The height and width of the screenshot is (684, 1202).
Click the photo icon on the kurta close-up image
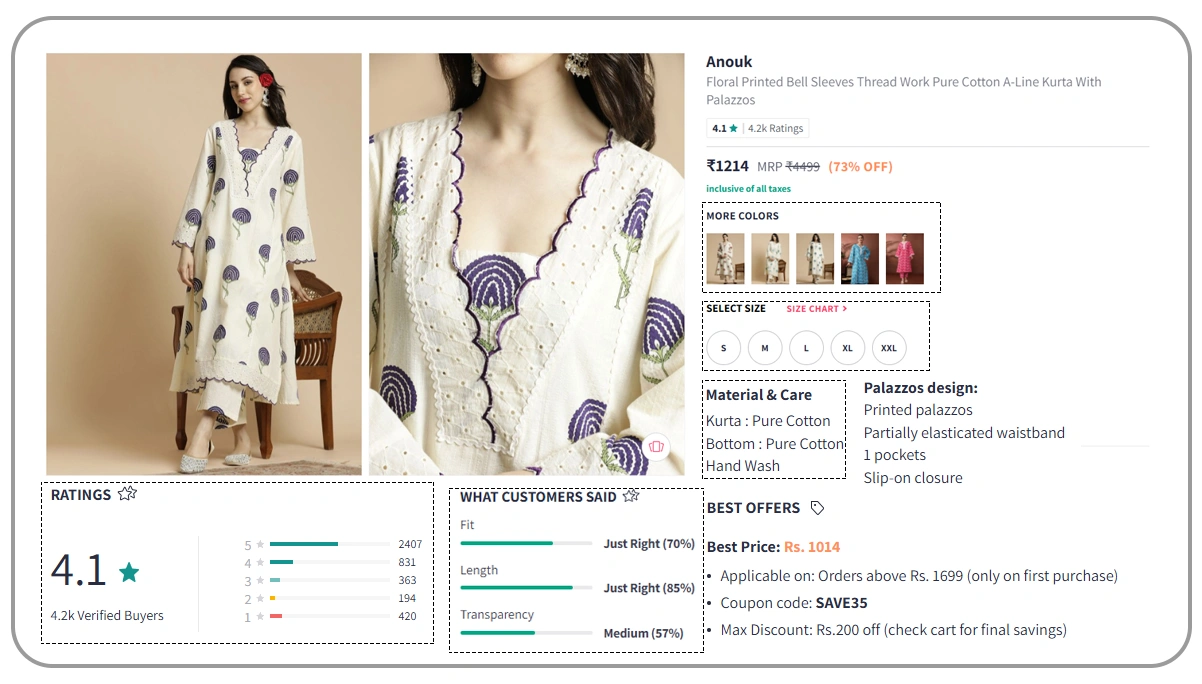657,447
